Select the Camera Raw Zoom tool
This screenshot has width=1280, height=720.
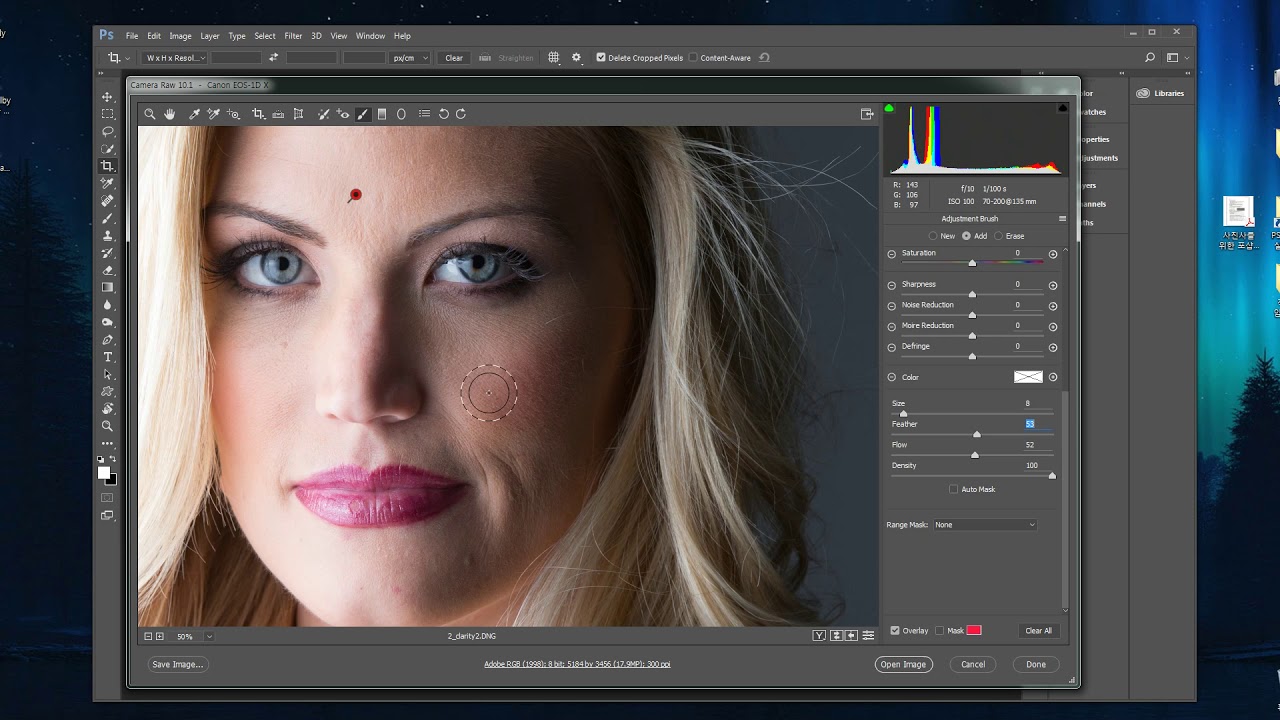pyautogui.click(x=150, y=114)
